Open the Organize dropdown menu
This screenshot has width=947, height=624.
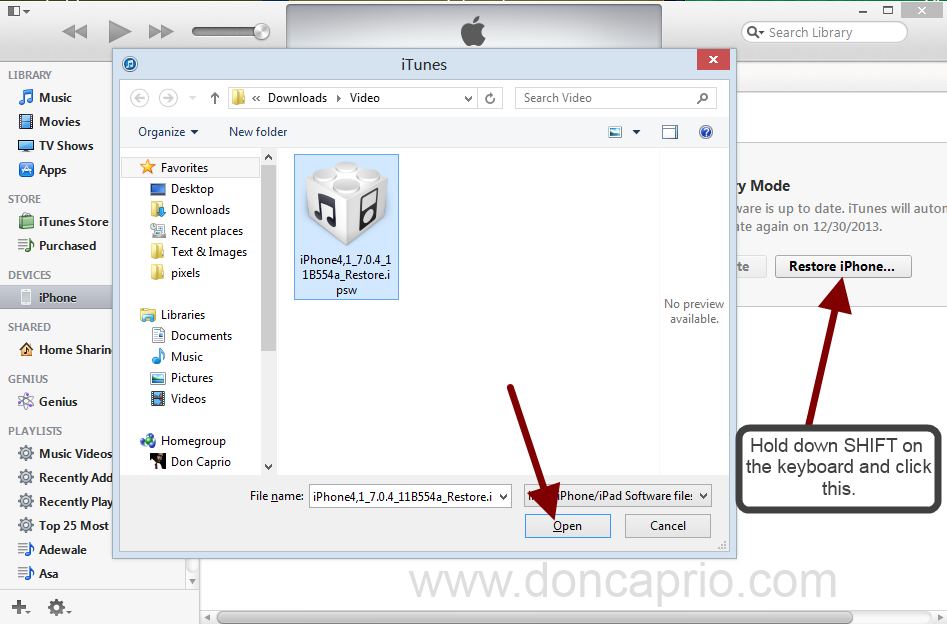pyautogui.click(x=168, y=132)
